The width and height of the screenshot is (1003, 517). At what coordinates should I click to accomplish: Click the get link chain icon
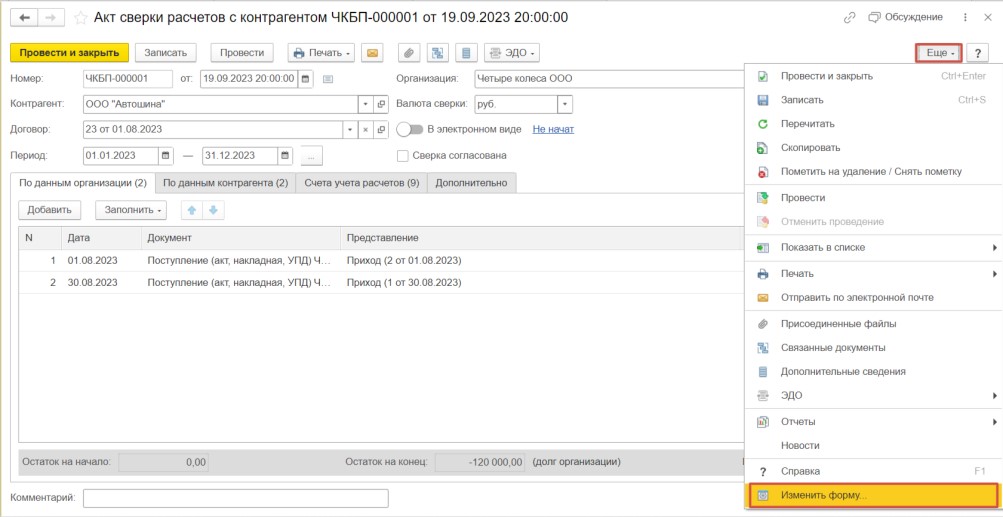[850, 18]
